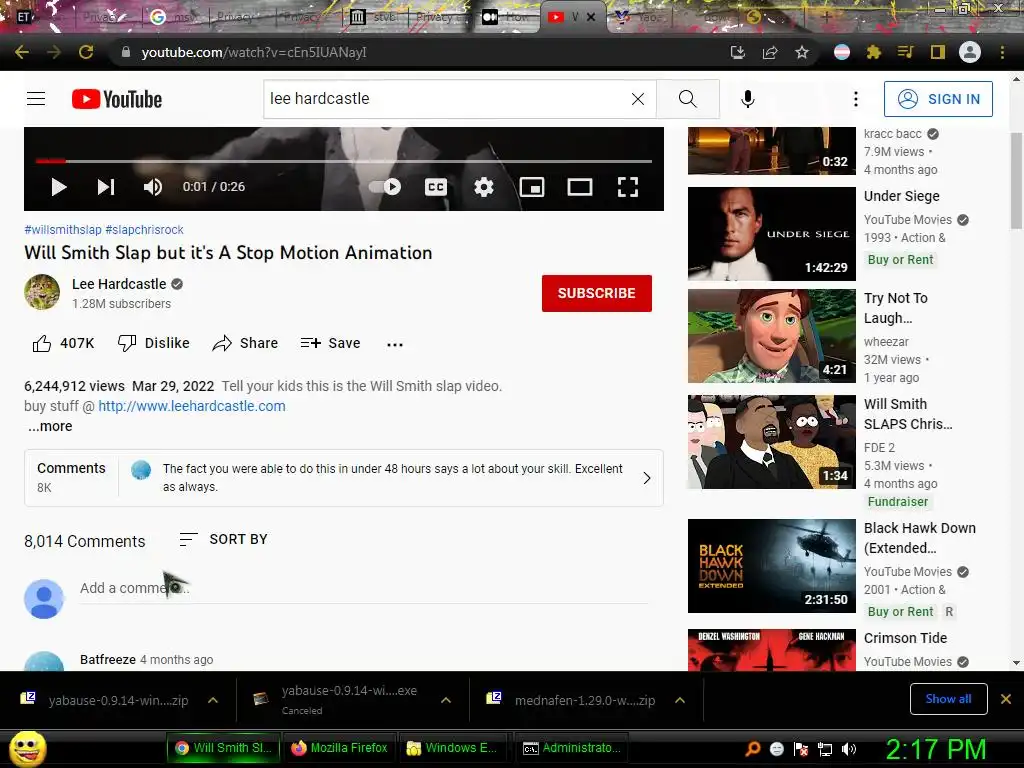1024x768 pixels.
Task: Click Buy or Rent for Under Siege
Action: coord(901,260)
